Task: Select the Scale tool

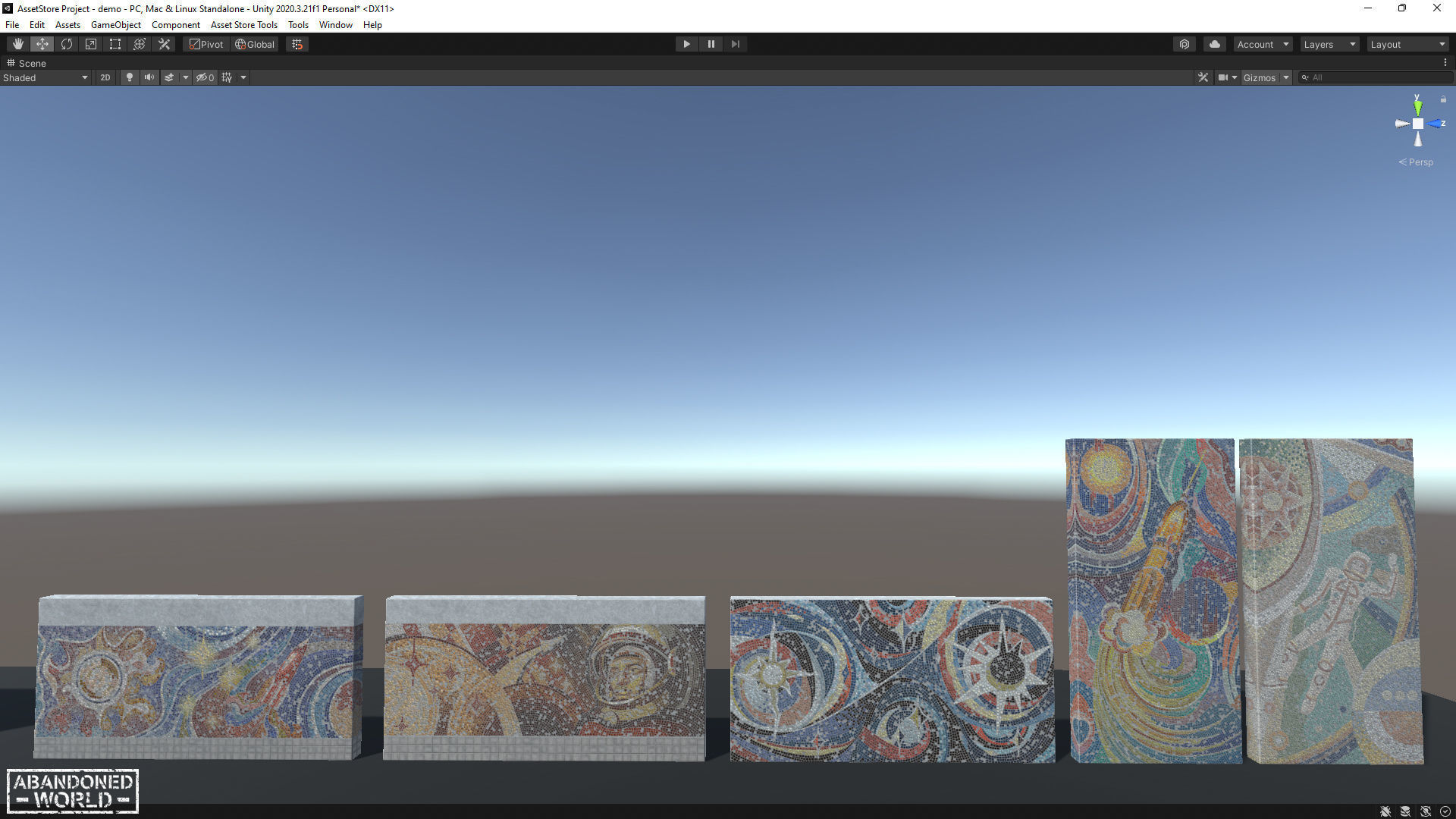Action: [91, 44]
